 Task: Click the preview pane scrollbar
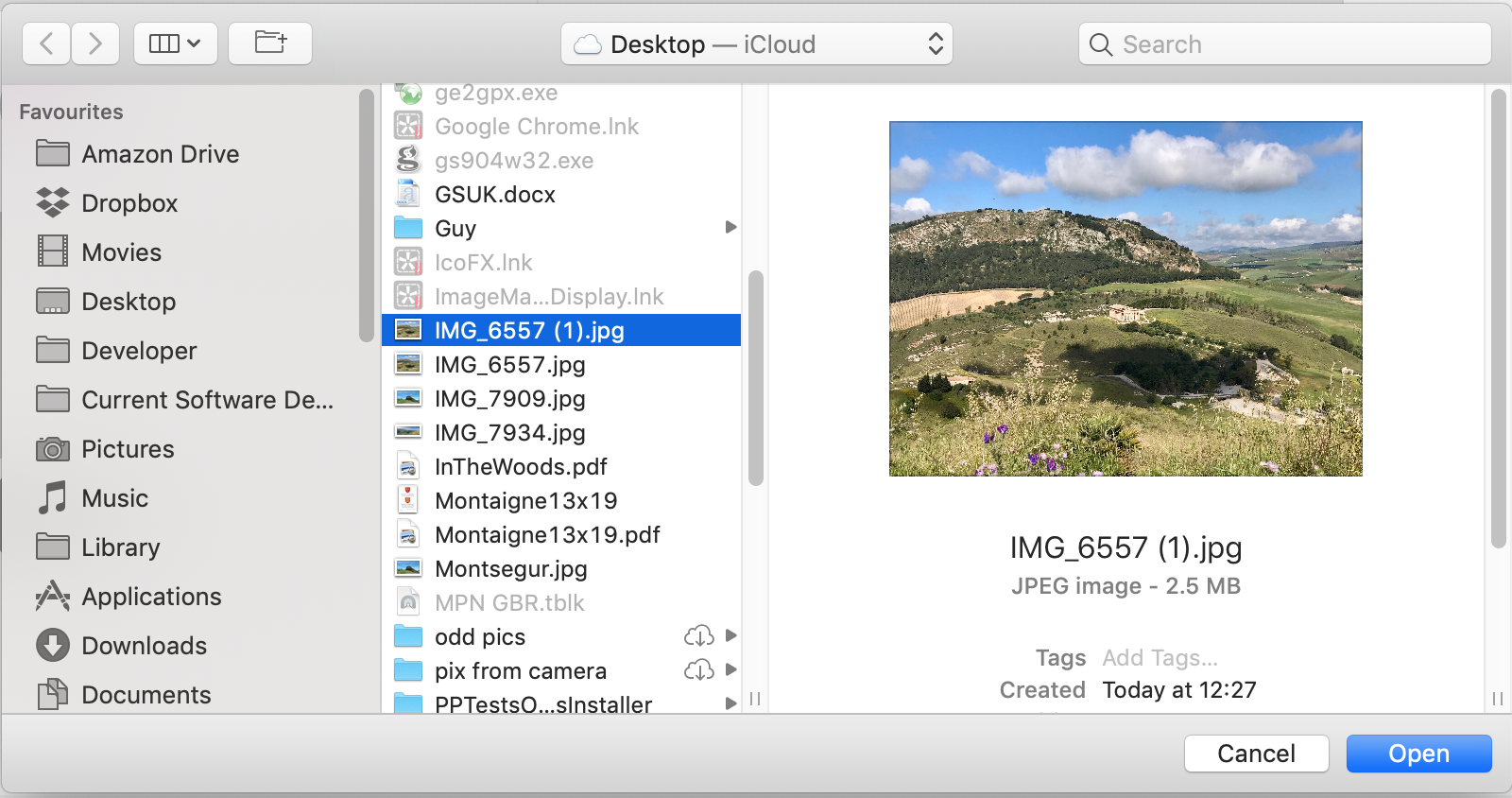[1498, 319]
